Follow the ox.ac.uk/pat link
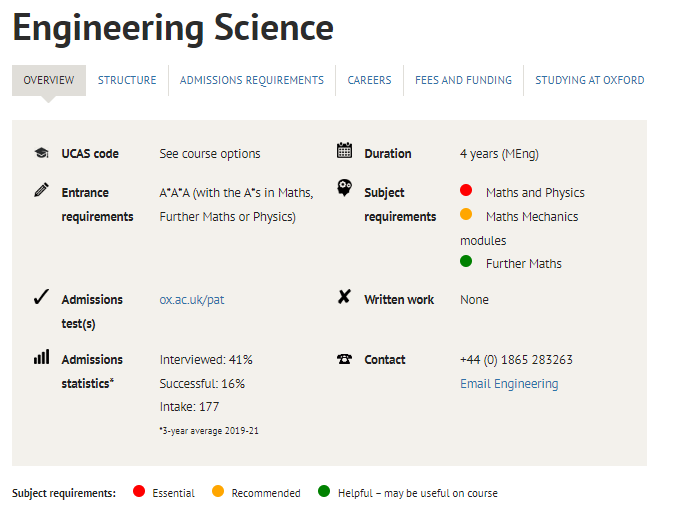 (x=192, y=300)
